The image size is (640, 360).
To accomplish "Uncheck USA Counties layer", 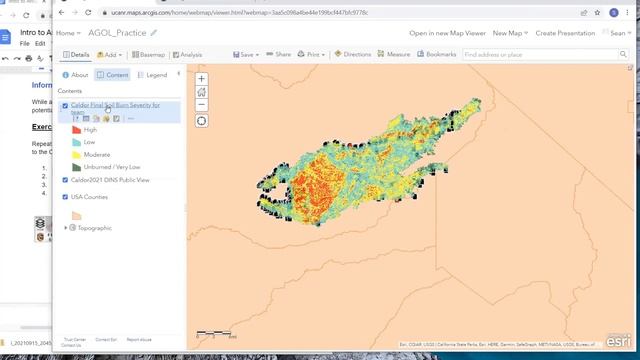I will [x=65, y=197].
